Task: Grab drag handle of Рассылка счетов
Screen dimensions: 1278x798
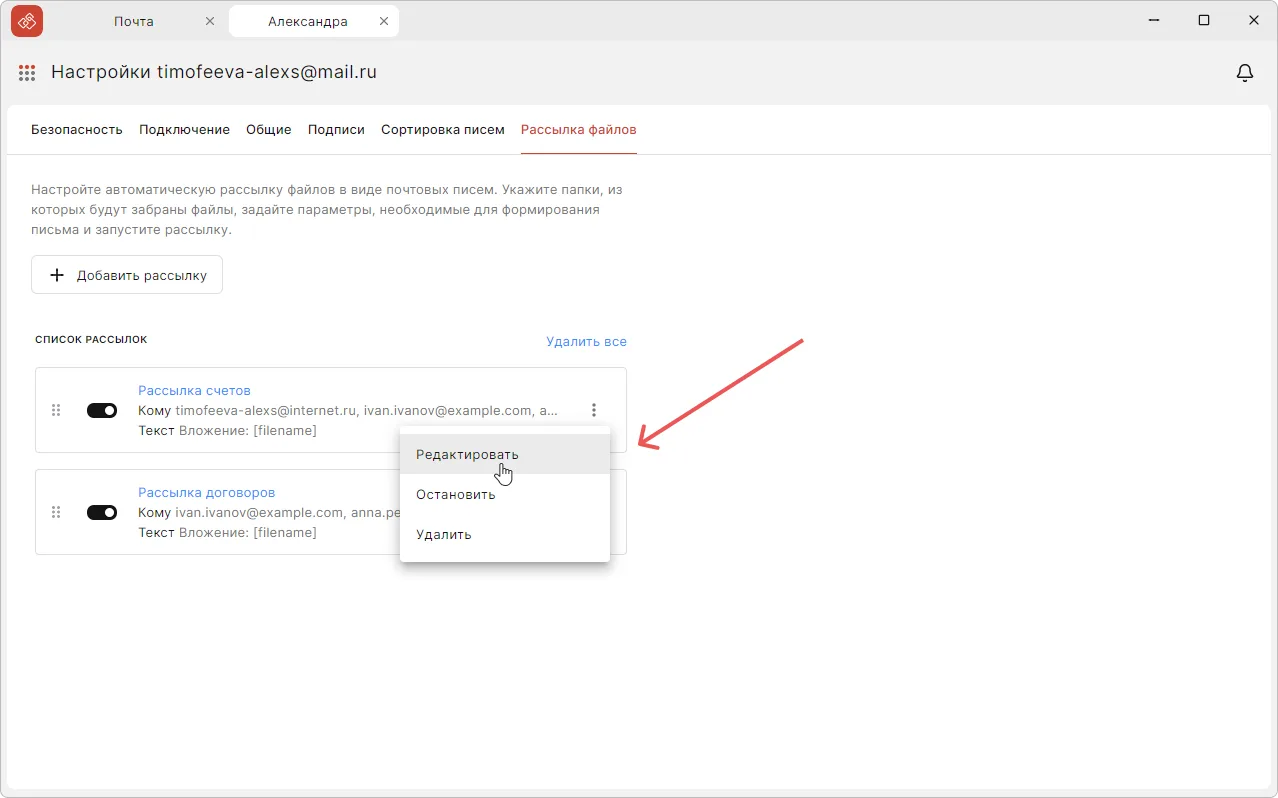Action: coord(56,410)
